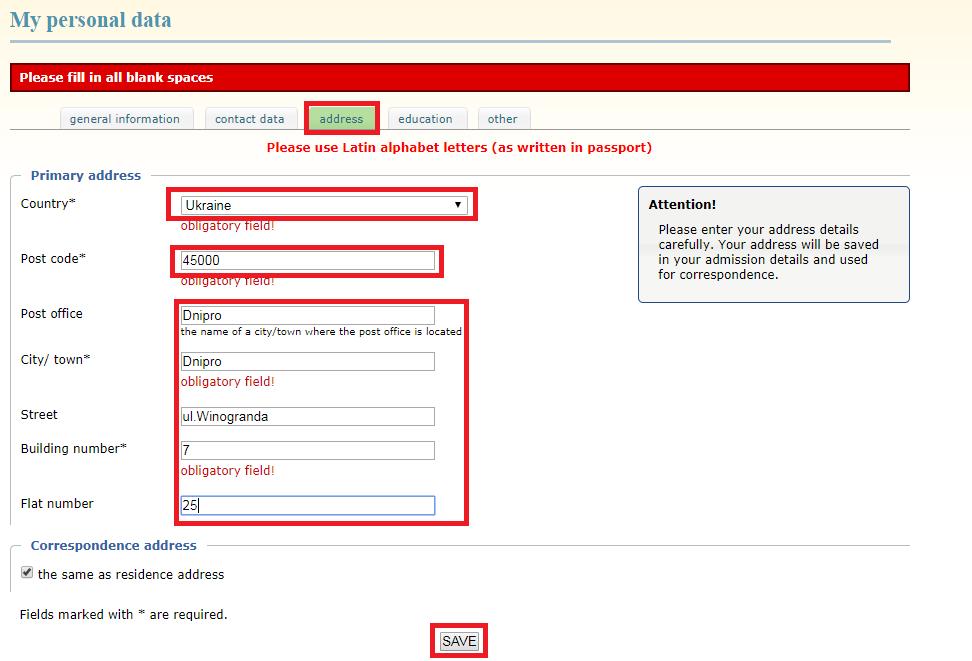The width and height of the screenshot is (972, 661).
Task: Click the 'City/ town*' label
Action: (56, 360)
